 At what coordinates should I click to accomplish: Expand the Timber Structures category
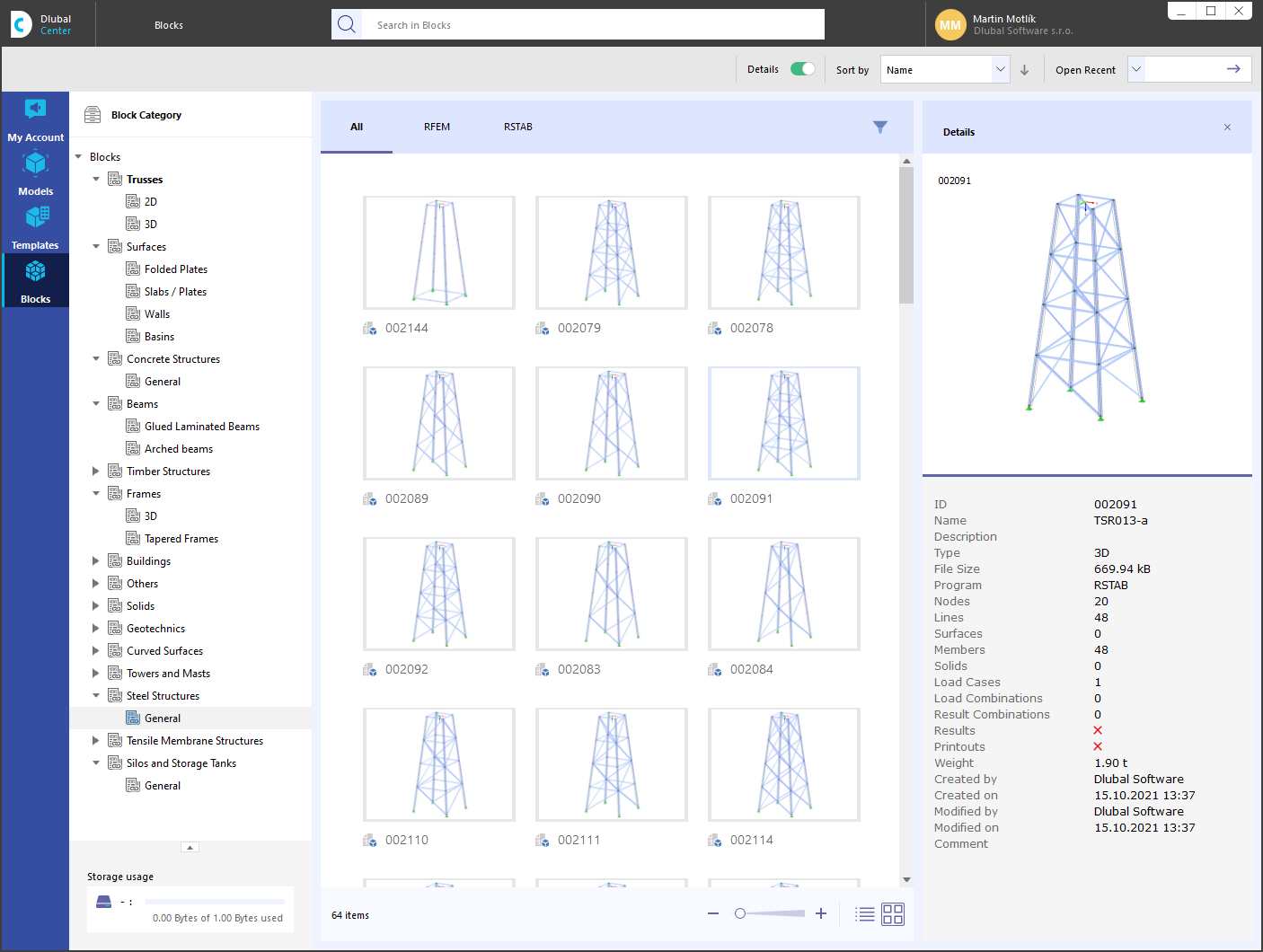(96, 472)
